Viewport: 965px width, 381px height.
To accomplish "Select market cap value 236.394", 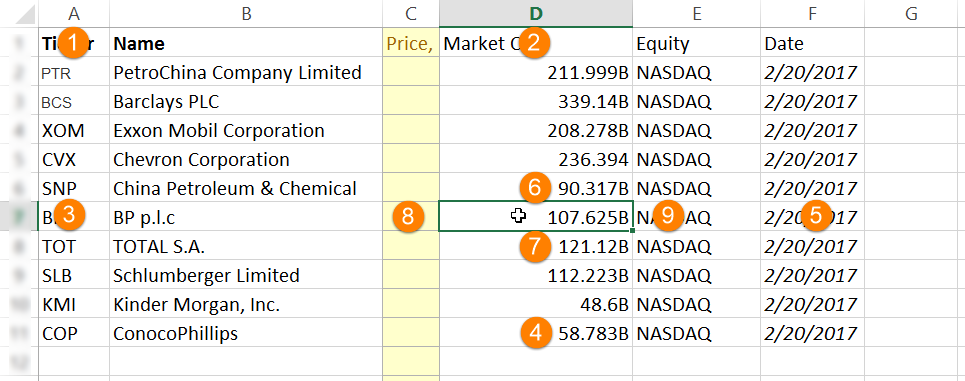I will [x=536, y=159].
